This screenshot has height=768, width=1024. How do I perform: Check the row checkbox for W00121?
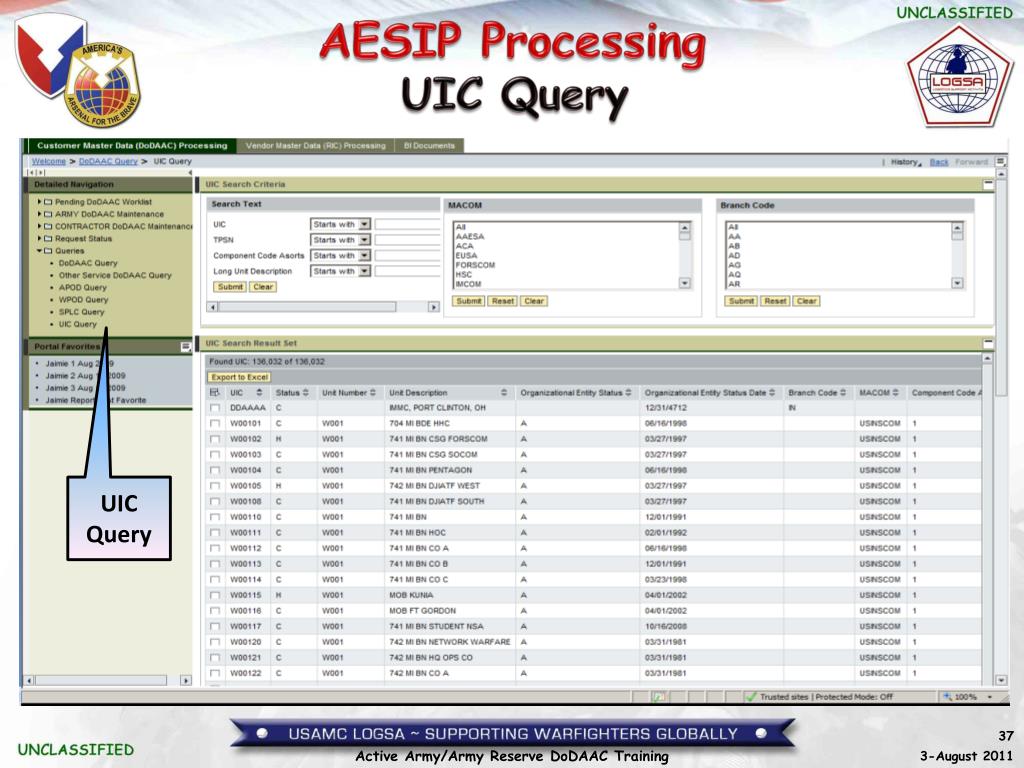click(215, 658)
